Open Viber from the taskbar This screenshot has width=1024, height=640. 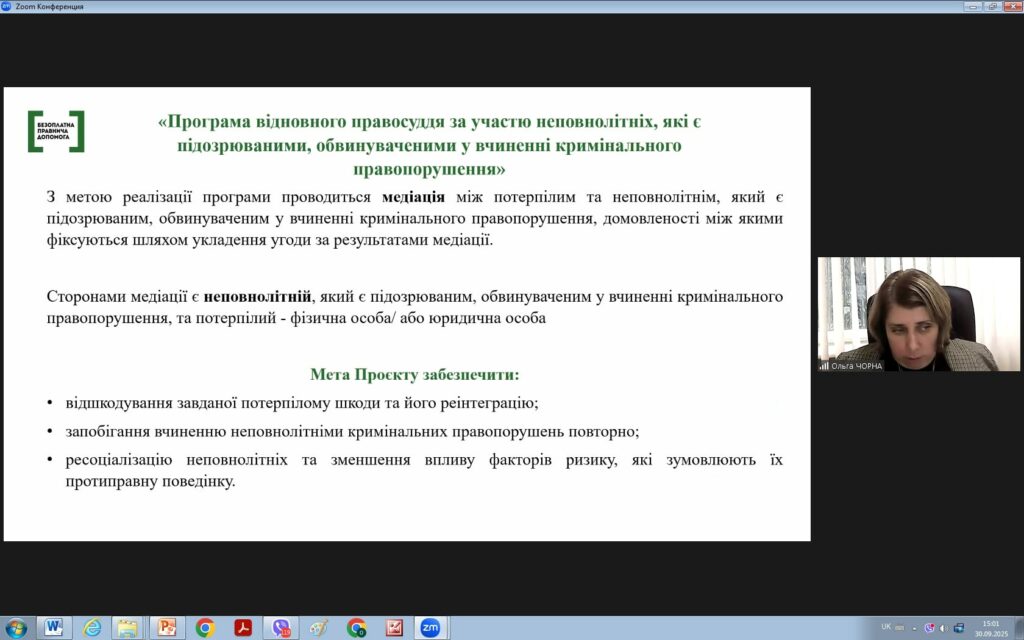coord(281,628)
